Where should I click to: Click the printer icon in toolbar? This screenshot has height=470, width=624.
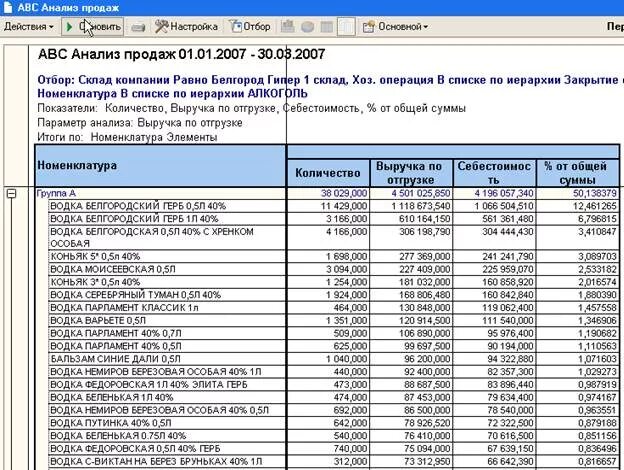(138, 27)
